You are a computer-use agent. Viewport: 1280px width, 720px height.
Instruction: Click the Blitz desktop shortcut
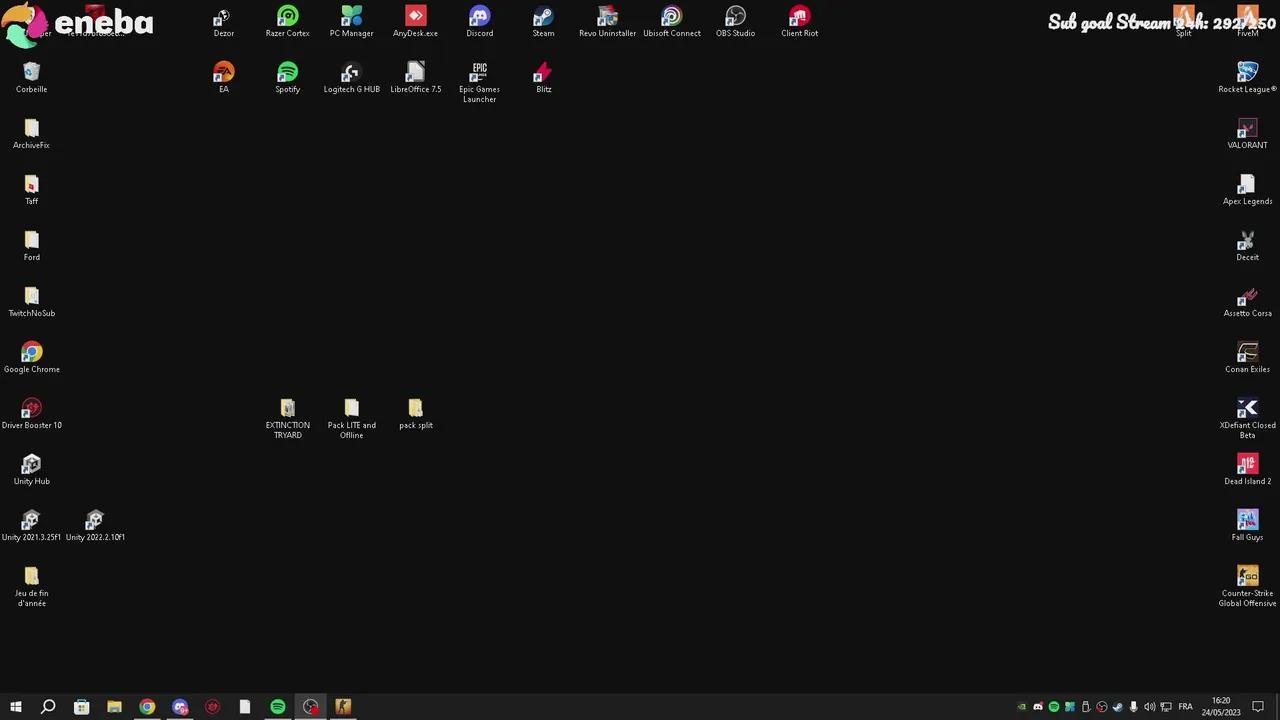(543, 74)
